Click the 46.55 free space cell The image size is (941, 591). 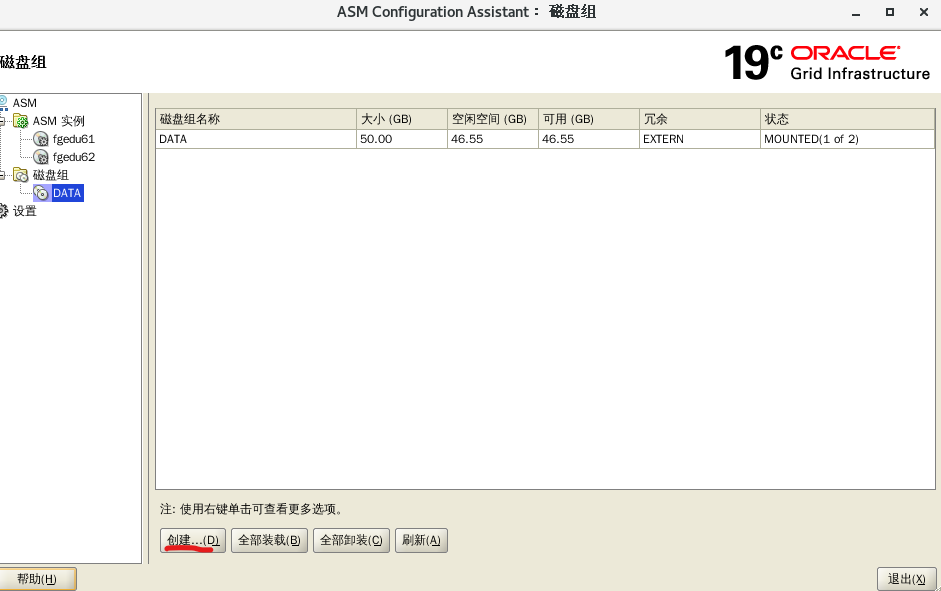coord(493,139)
